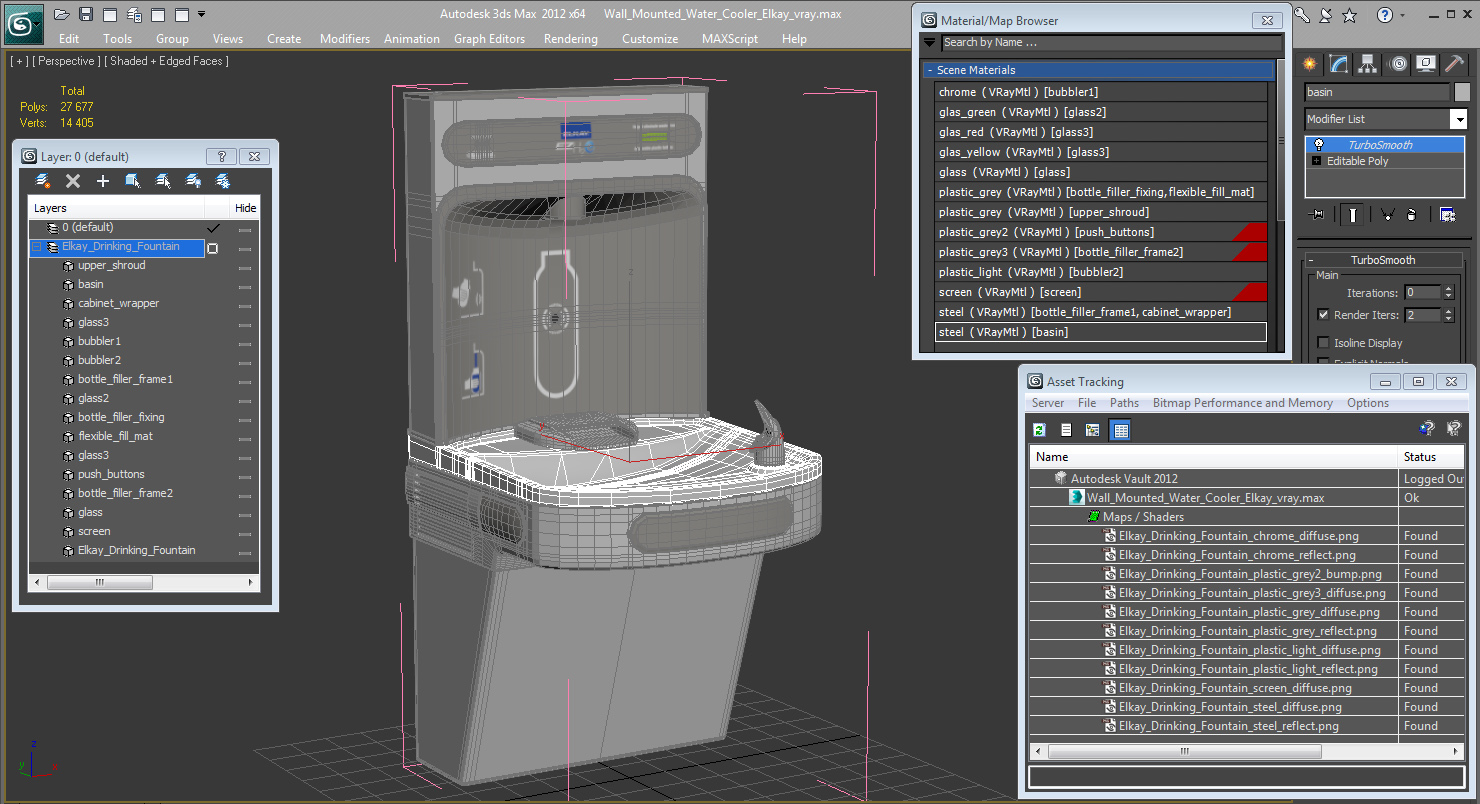1480x804 pixels.
Task: Click Delete layer X icon in Layer dialog
Action: tap(72, 181)
